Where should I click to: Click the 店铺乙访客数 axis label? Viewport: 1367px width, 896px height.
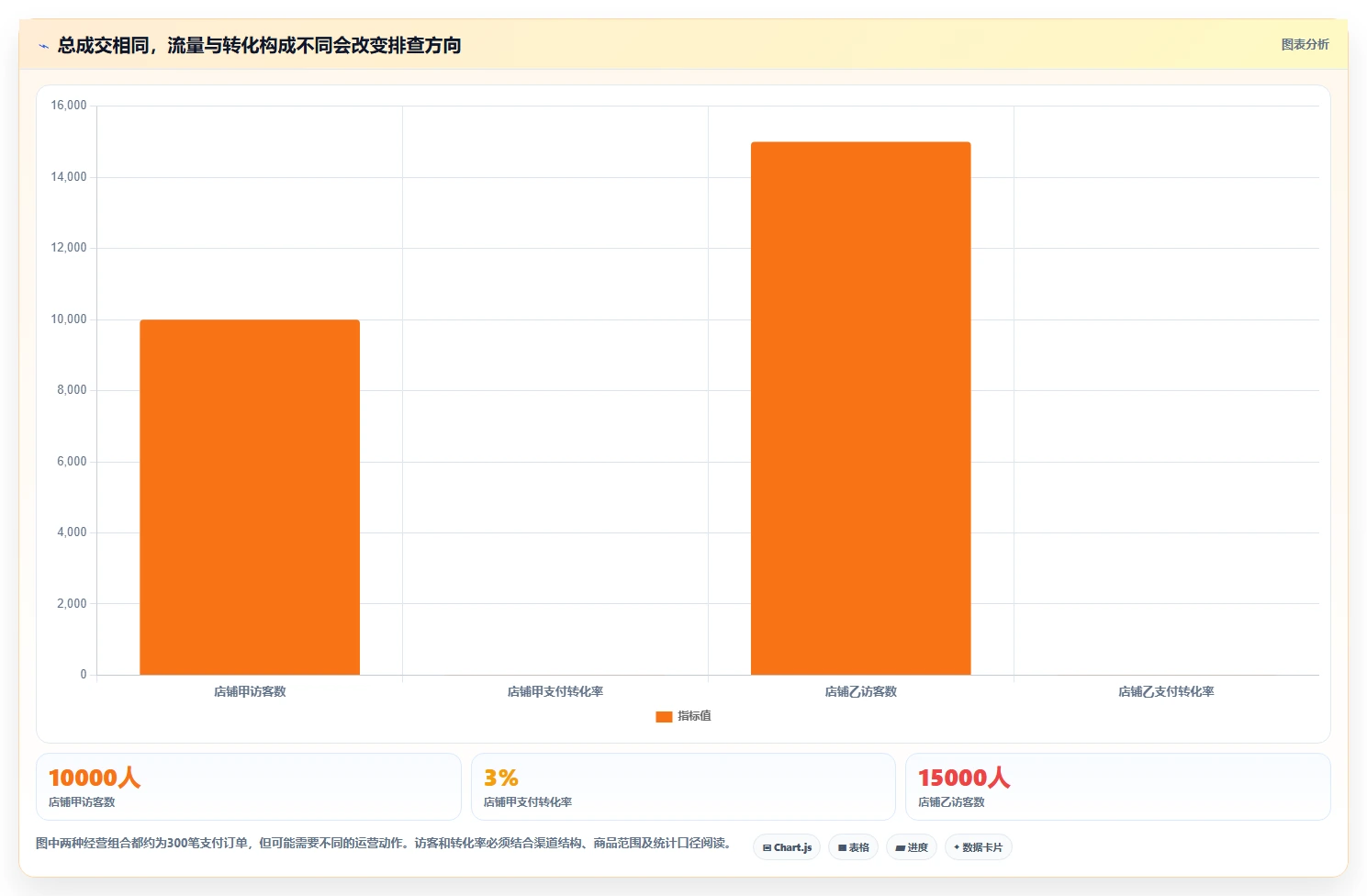860,691
